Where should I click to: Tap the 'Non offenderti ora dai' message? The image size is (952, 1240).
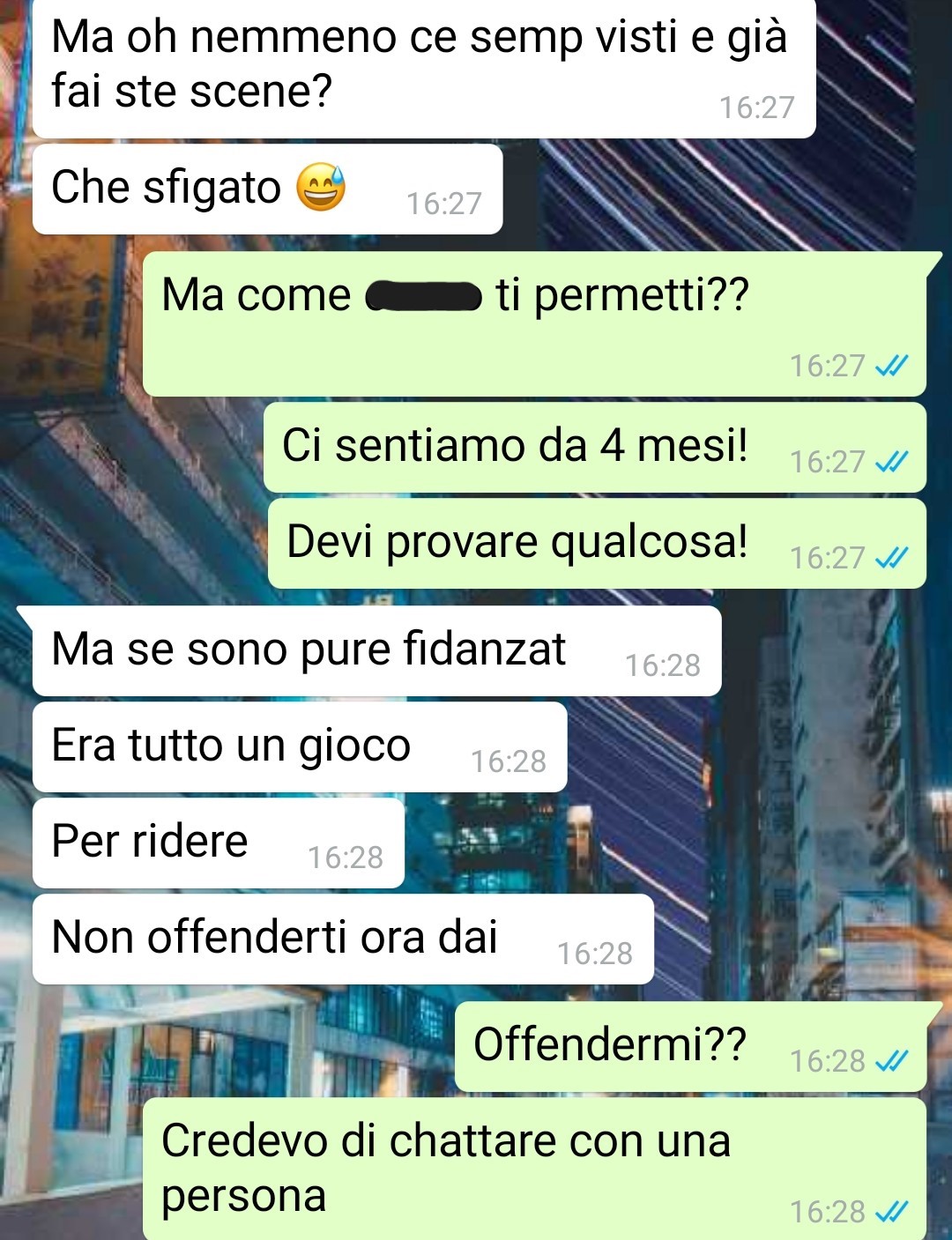coord(343,939)
